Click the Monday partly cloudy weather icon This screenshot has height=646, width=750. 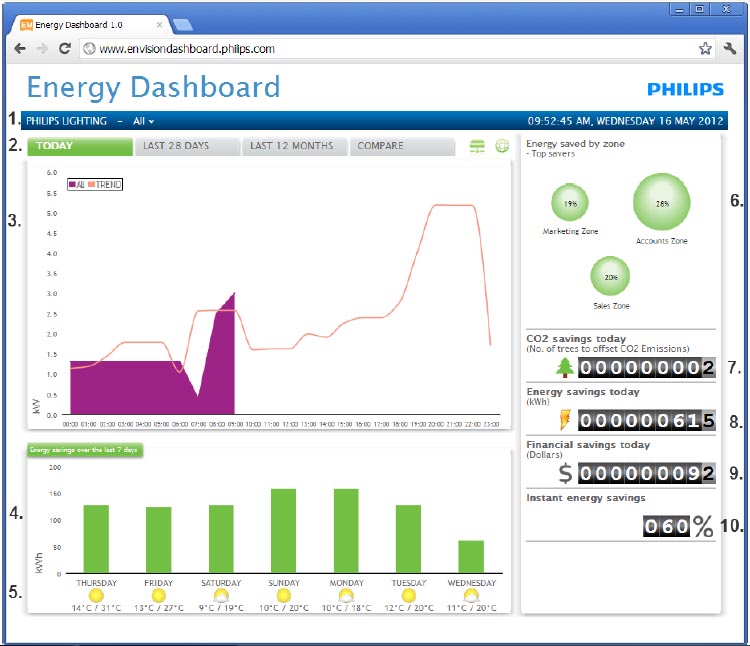click(x=346, y=596)
